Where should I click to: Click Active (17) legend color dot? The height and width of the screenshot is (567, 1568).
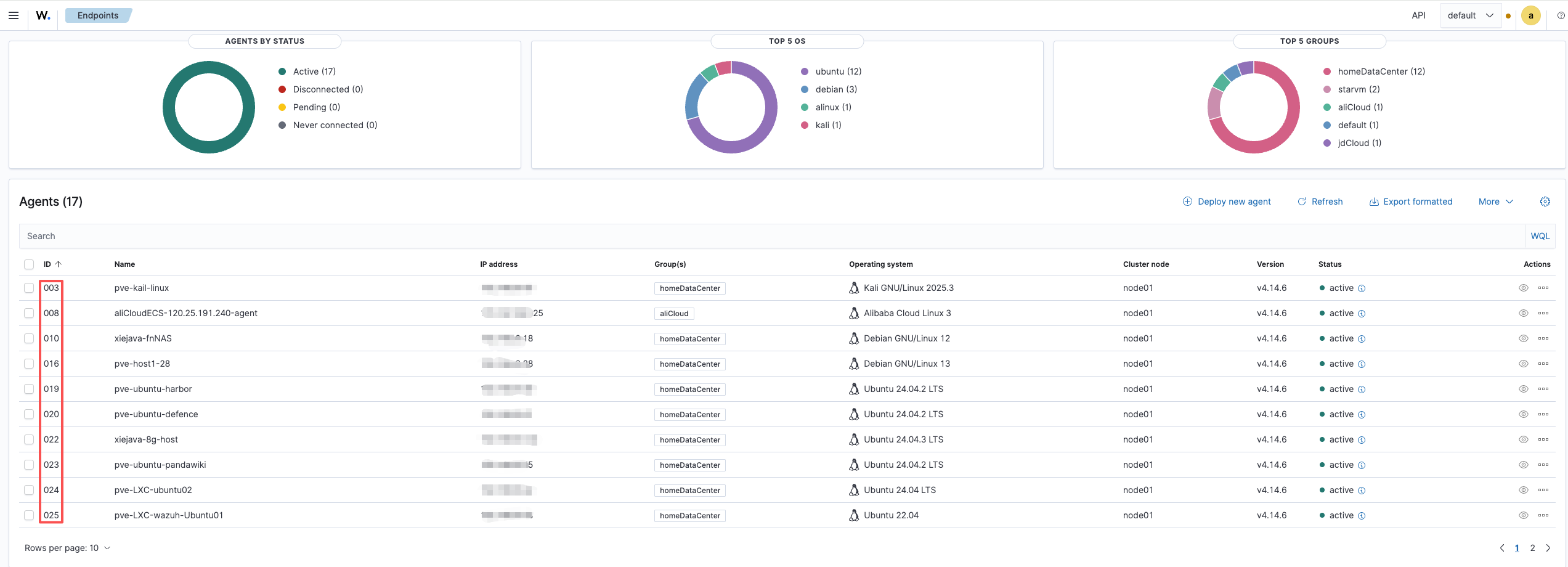click(282, 71)
